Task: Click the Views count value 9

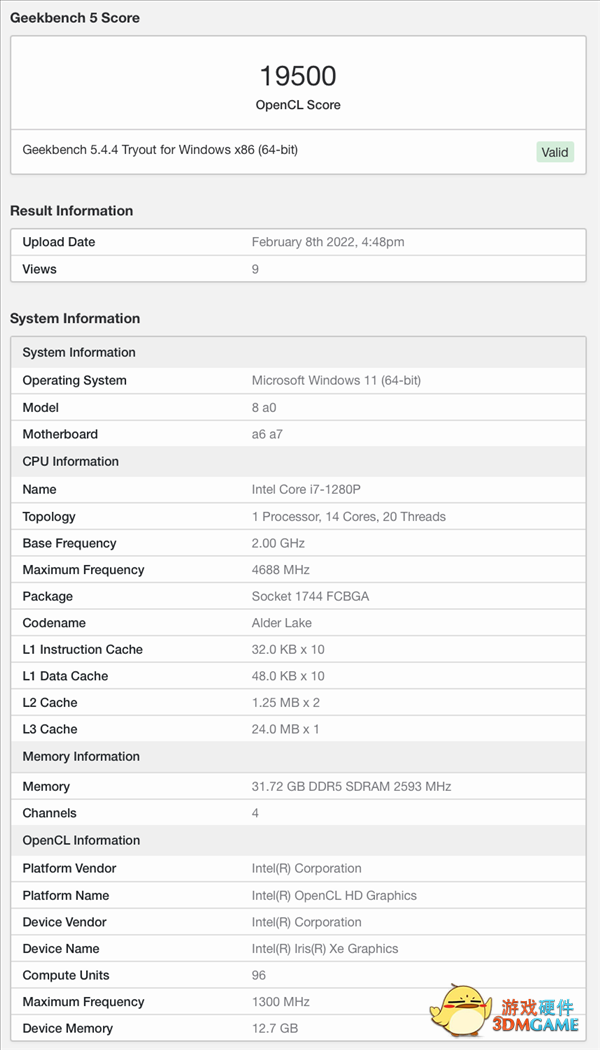Action: [x=255, y=269]
